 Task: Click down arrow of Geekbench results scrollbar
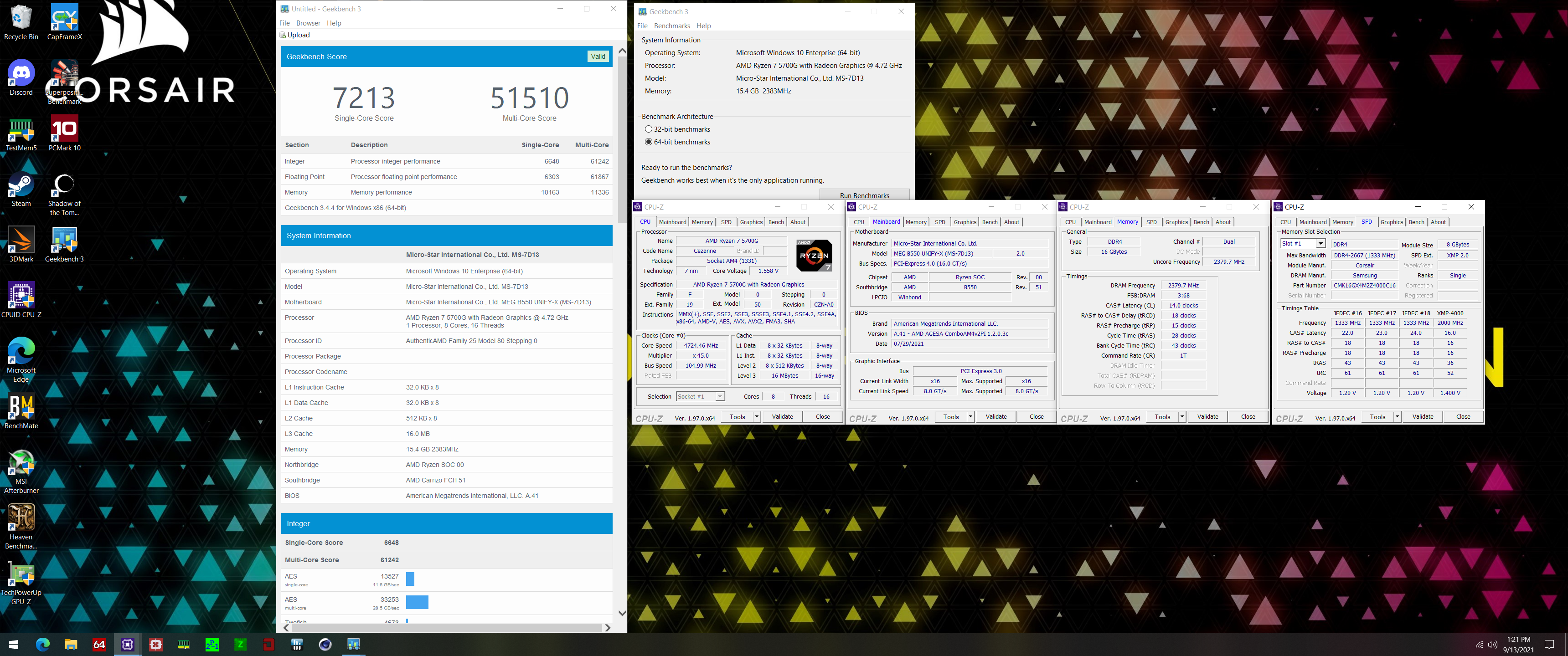621,613
